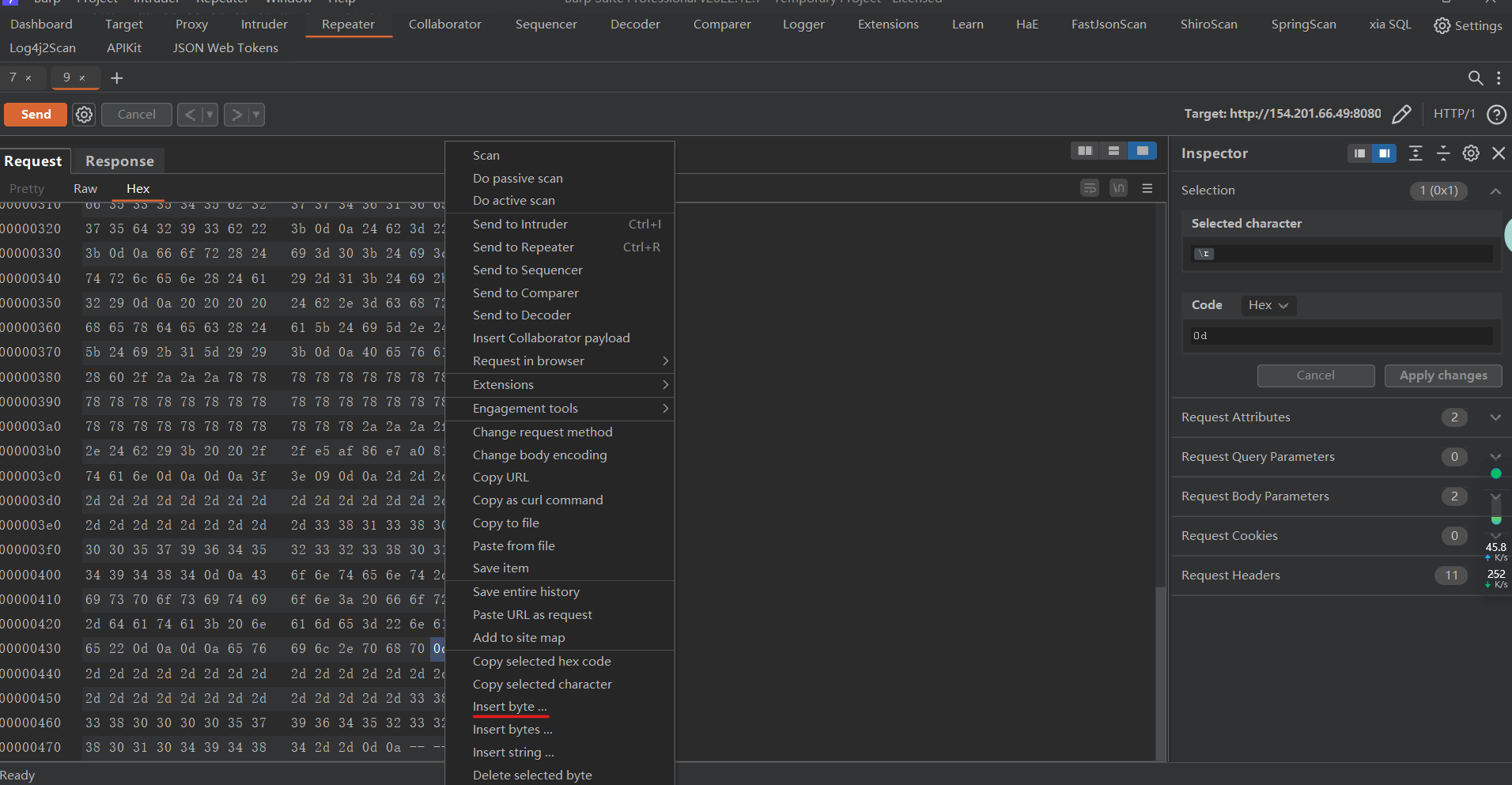Switch to the Response tab
This screenshot has height=785, width=1512.
click(119, 161)
